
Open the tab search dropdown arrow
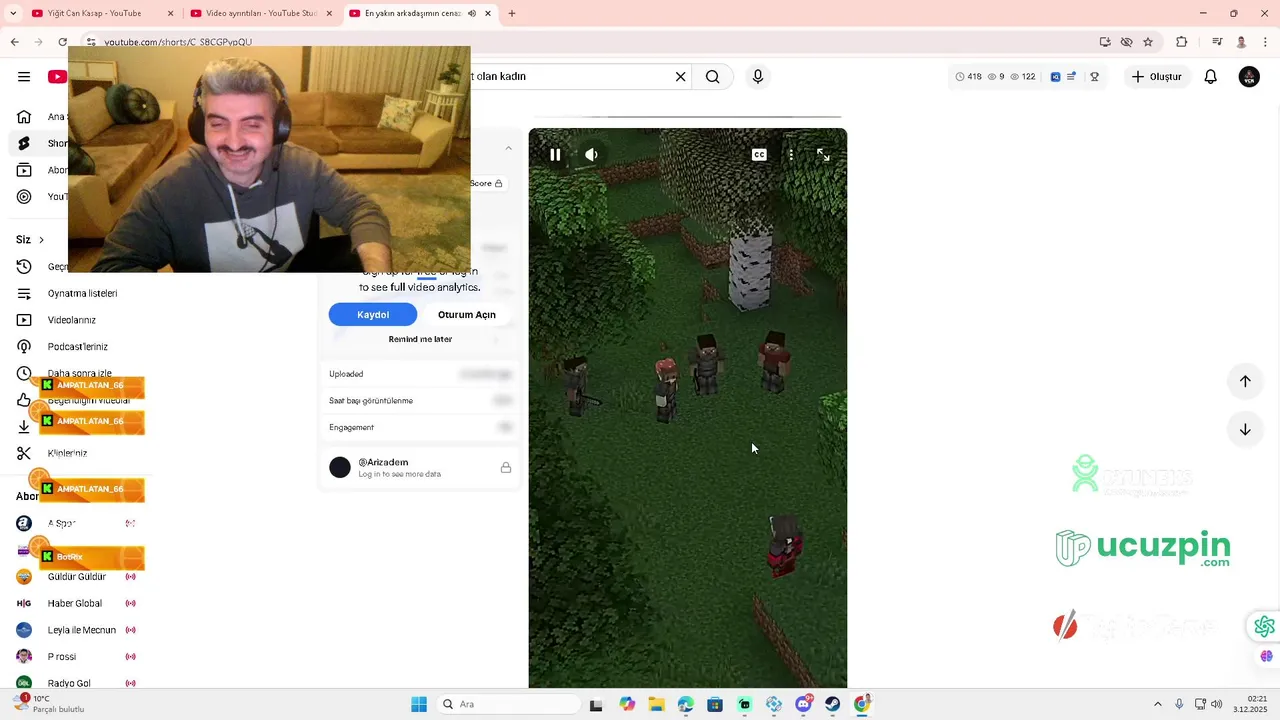click(13, 13)
